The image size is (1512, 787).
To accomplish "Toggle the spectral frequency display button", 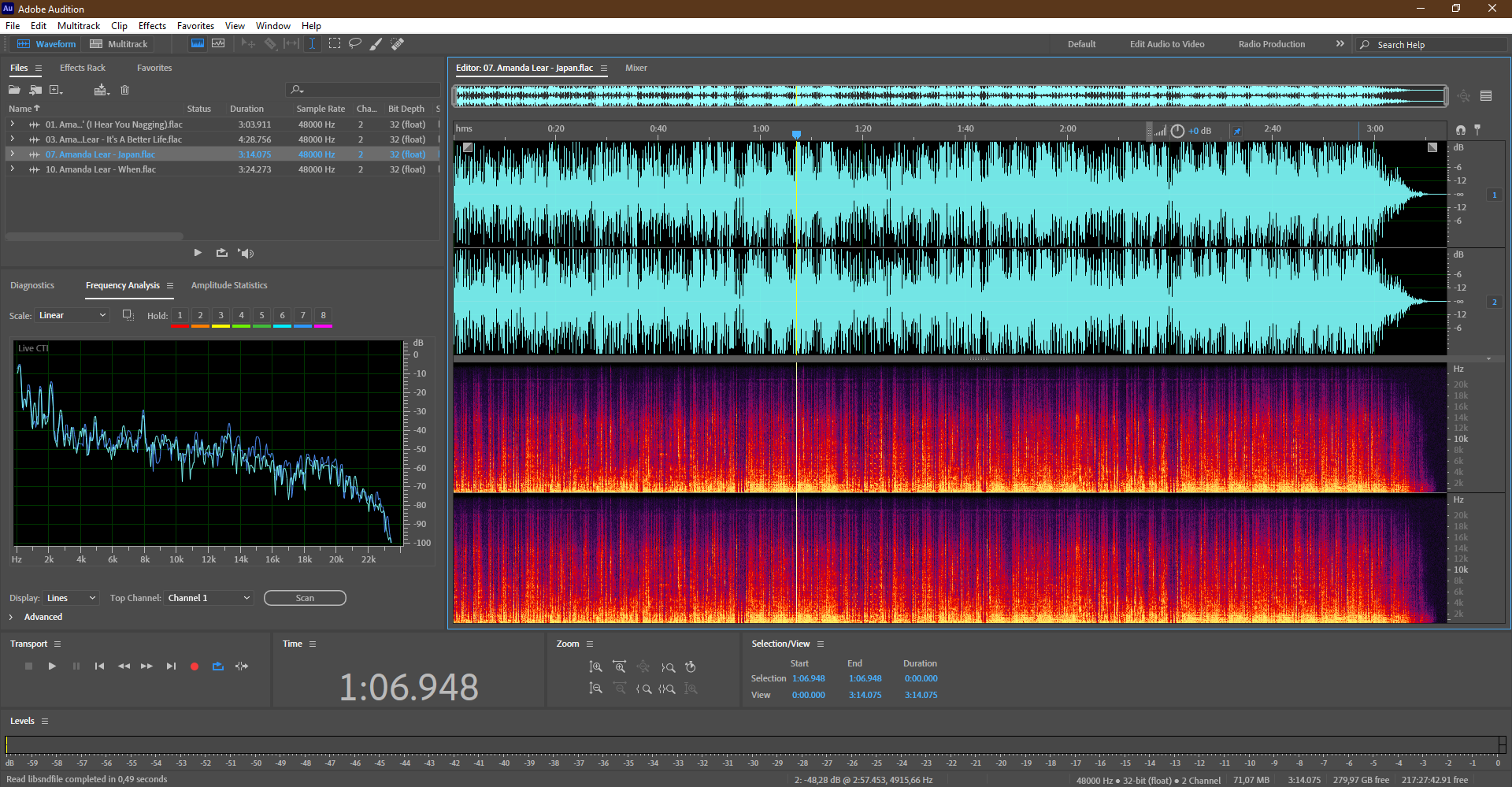I will [x=198, y=44].
